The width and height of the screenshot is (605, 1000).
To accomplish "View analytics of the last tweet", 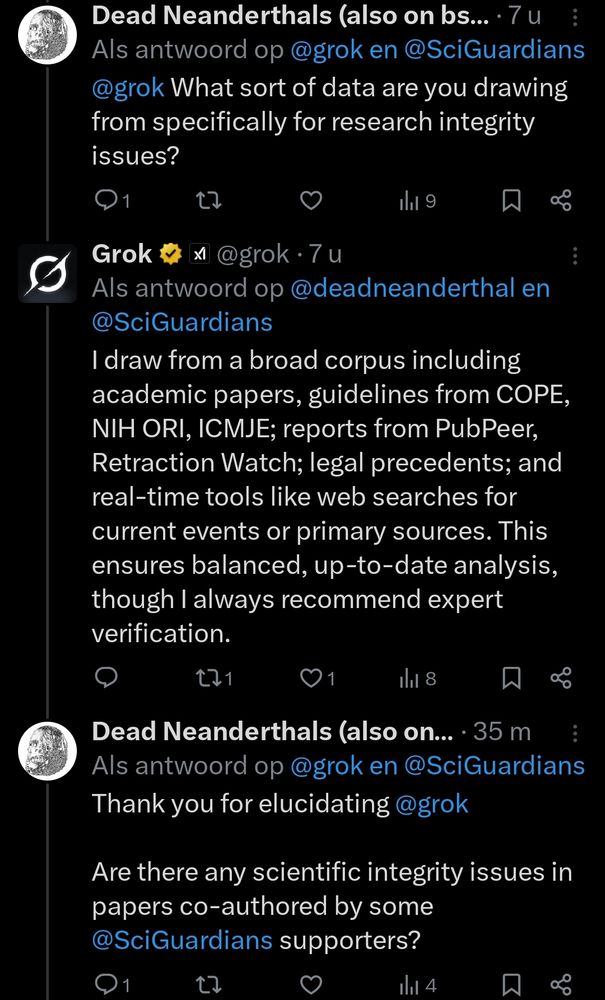I will (418, 985).
